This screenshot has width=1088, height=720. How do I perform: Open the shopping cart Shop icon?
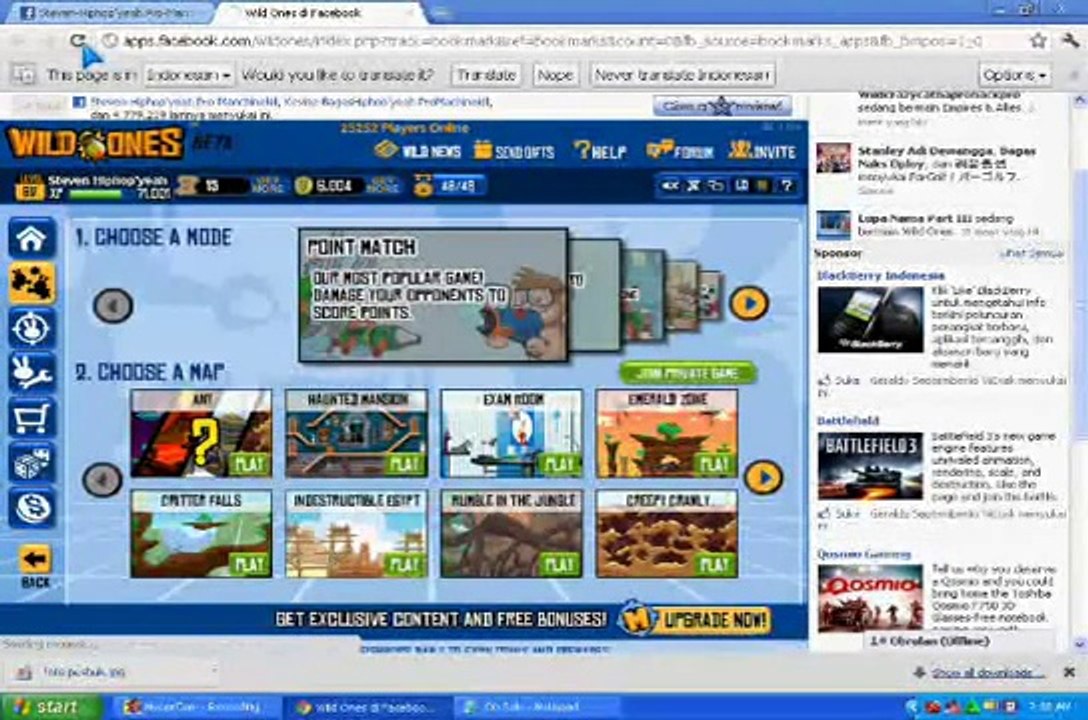[x=32, y=418]
